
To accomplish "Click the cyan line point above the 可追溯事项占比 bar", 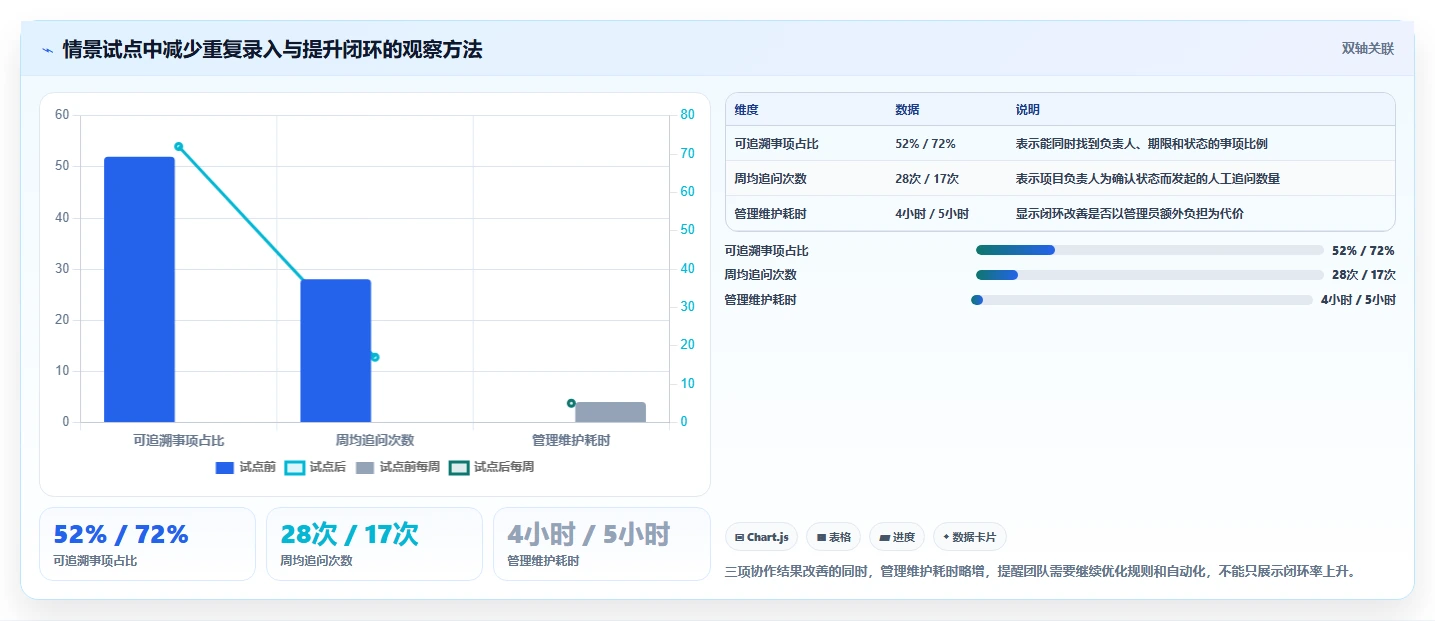I will tap(179, 147).
